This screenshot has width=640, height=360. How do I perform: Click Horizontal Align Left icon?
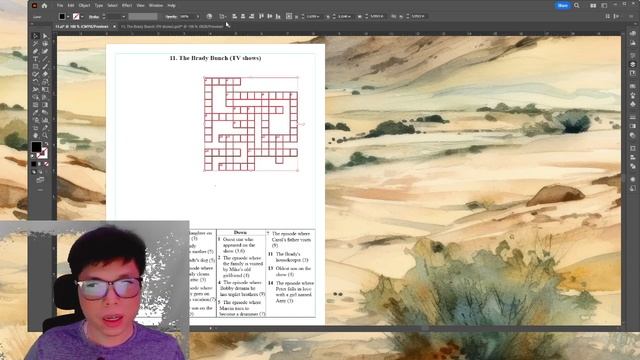234,16
